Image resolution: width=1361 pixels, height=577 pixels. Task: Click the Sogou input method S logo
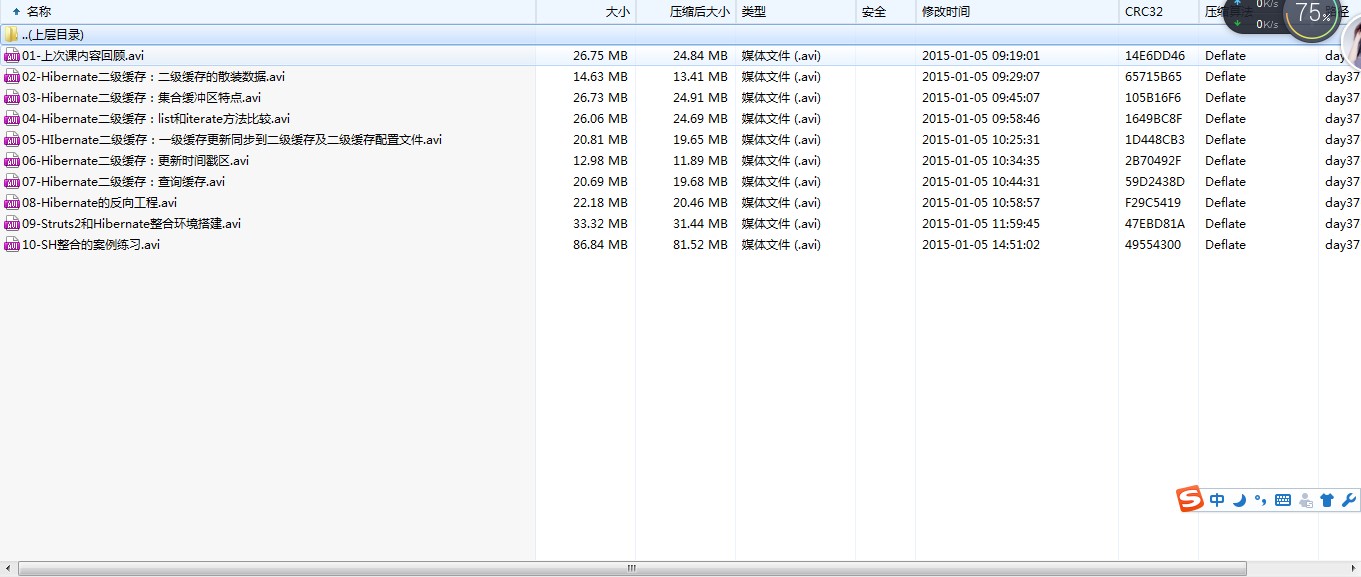(1189, 500)
